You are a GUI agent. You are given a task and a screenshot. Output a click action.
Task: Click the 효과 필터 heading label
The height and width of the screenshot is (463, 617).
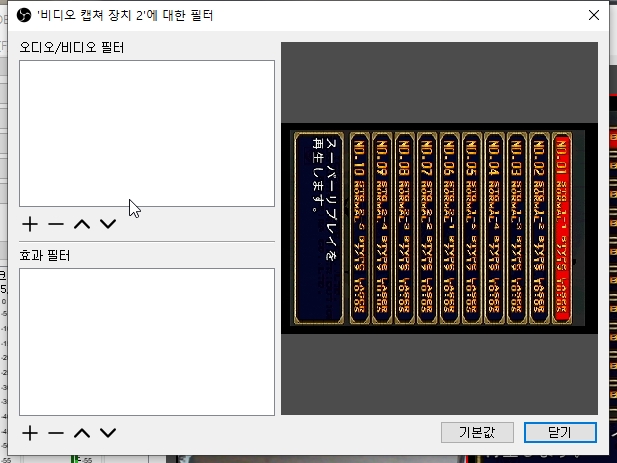pos(45,256)
